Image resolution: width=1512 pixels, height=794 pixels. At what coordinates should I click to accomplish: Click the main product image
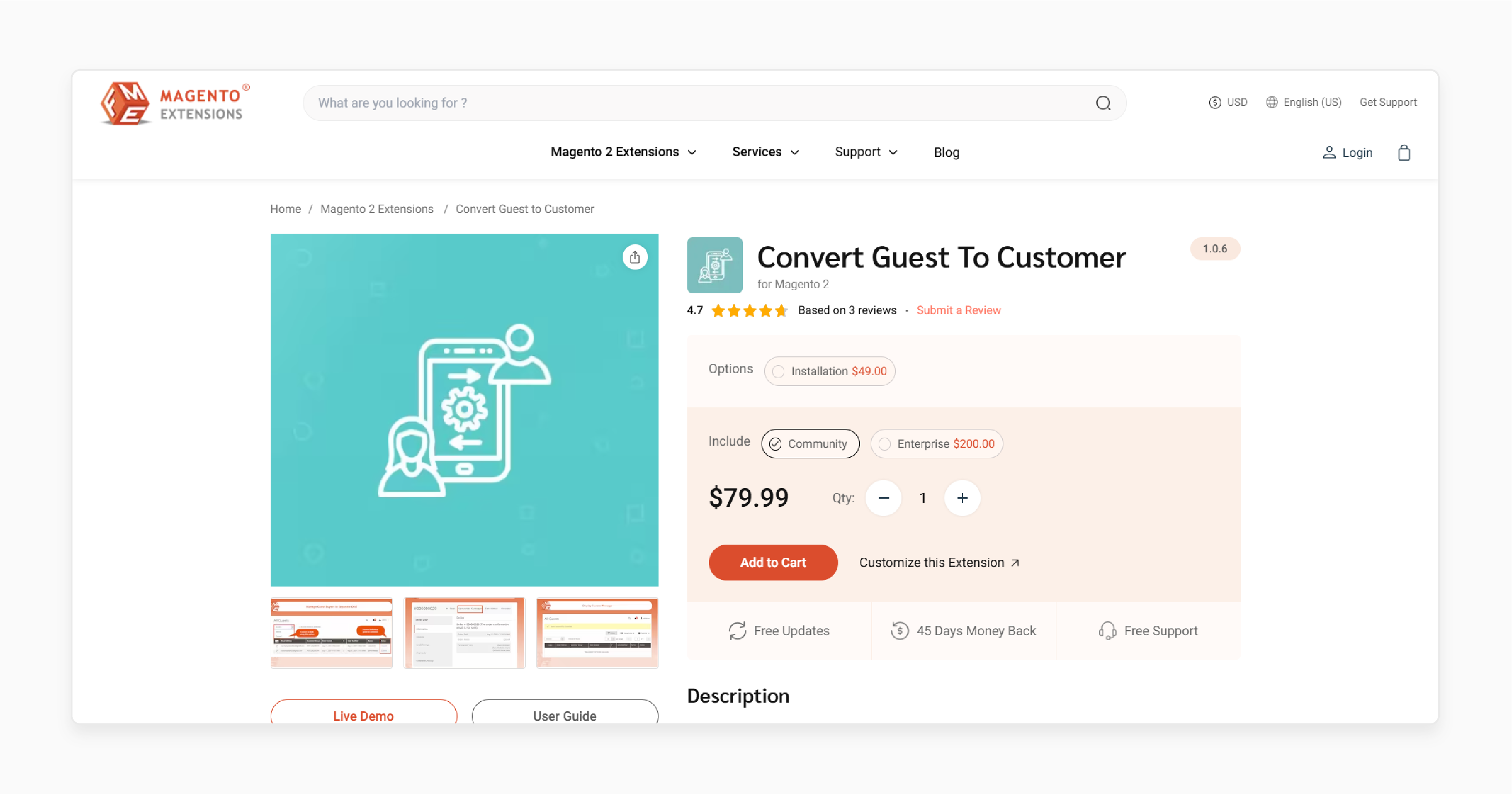[464, 410]
